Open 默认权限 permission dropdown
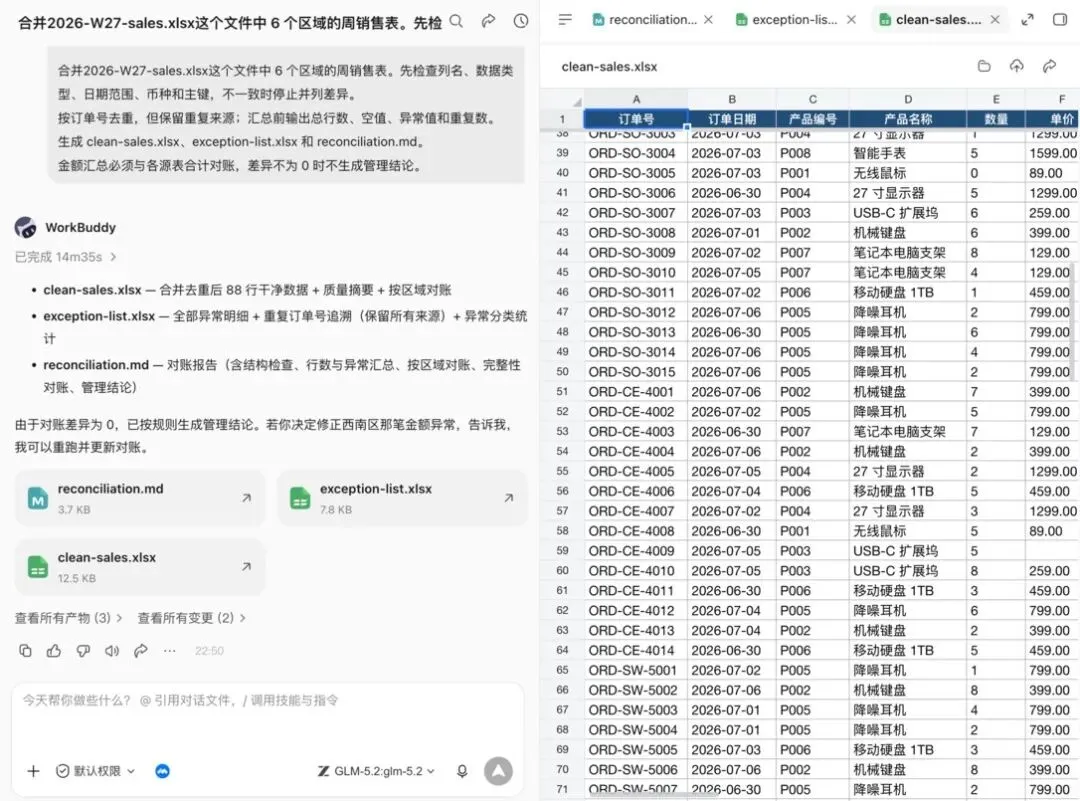1080x801 pixels. click(x=95, y=771)
